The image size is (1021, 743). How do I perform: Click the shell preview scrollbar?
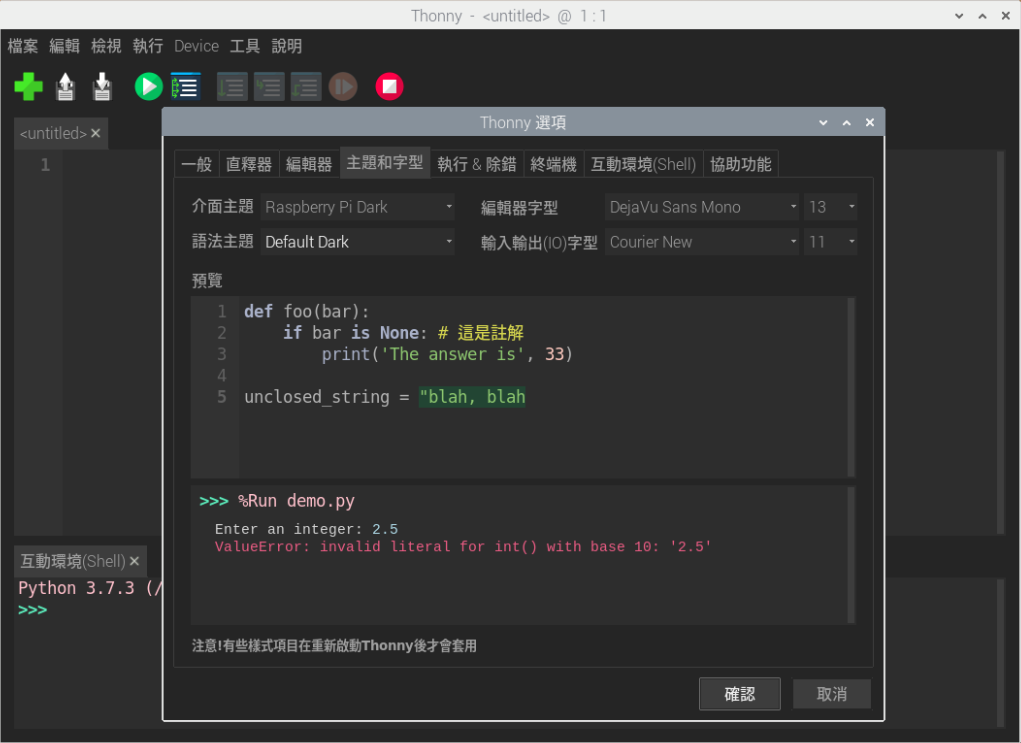click(x=851, y=555)
